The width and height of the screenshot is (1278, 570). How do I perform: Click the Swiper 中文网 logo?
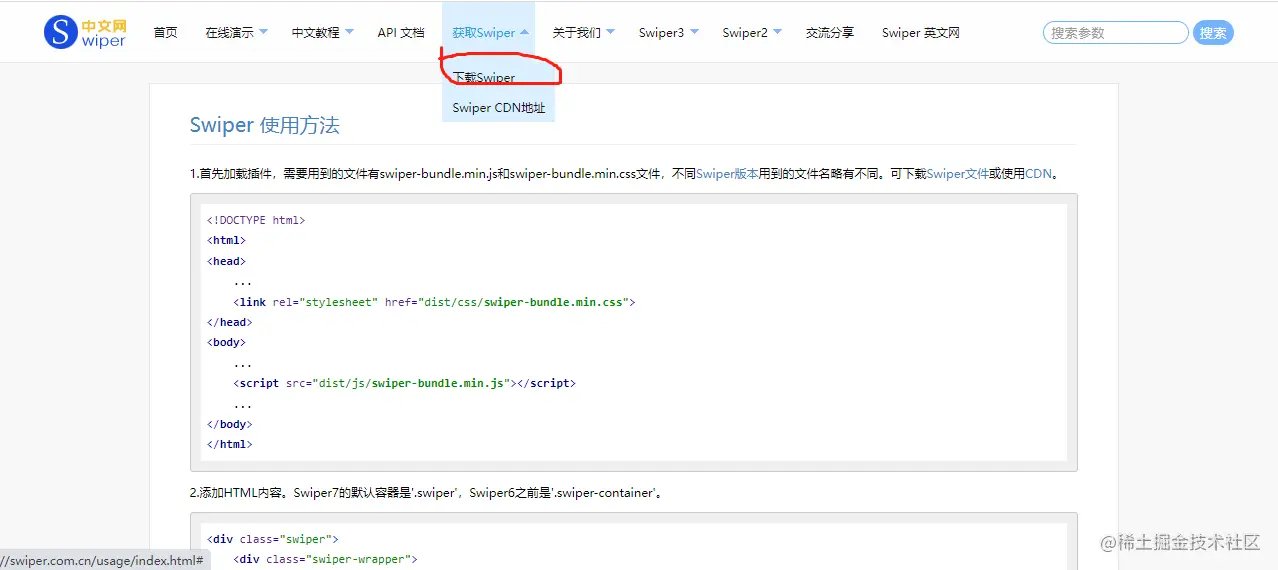point(85,32)
